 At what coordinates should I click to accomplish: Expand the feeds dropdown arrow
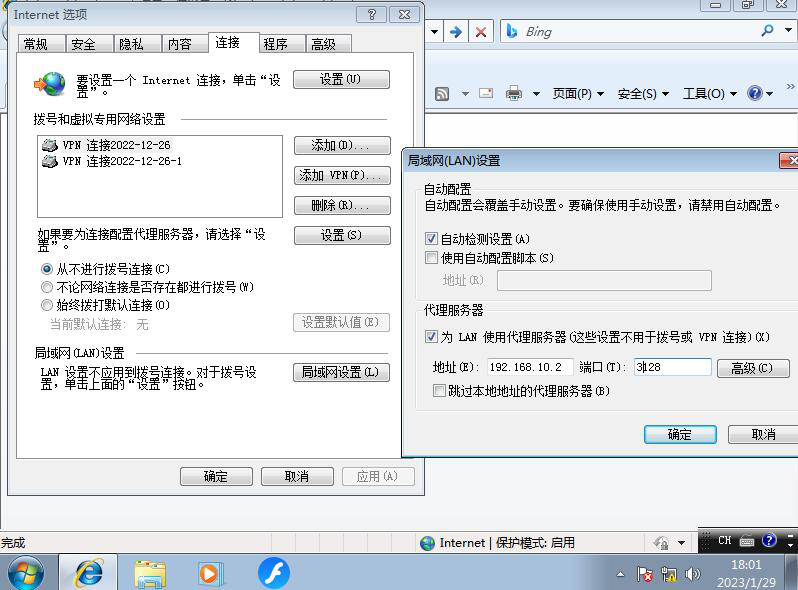pyautogui.click(x=465, y=94)
